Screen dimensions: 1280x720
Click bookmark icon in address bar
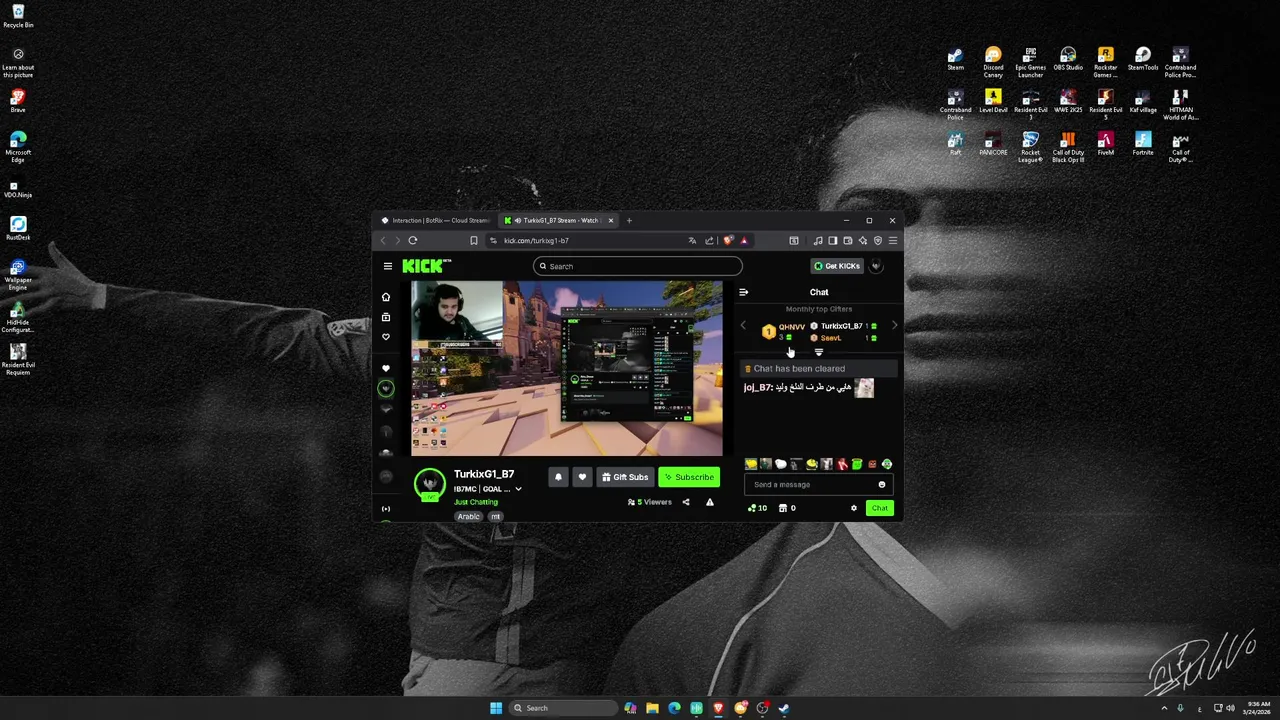pyautogui.click(x=474, y=241)
